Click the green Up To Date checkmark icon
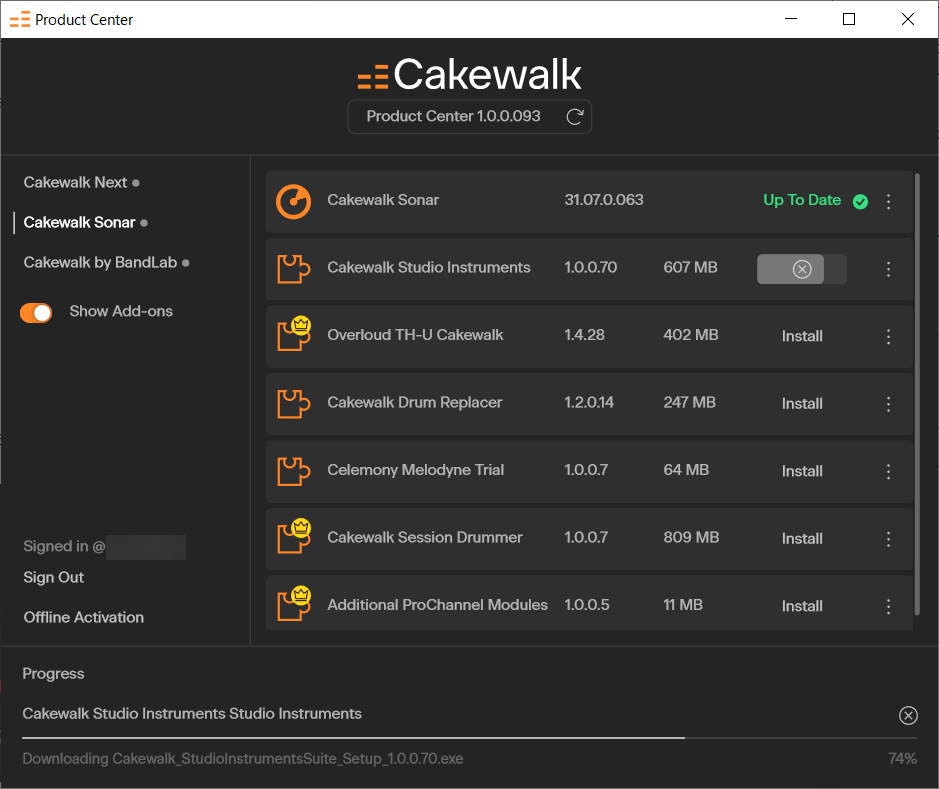939x789 pixels. (861, 202)
